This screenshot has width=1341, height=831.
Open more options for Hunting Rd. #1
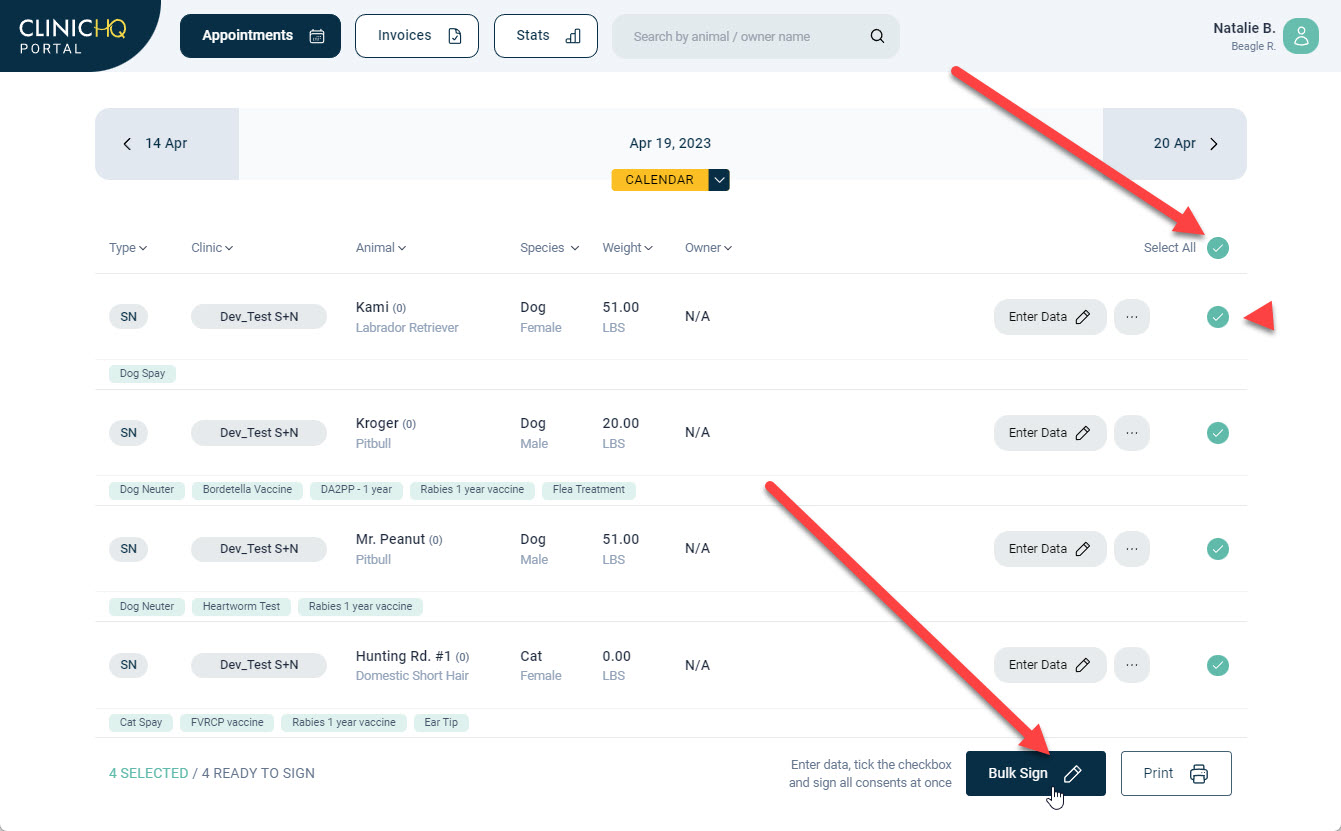point(1131,665)
